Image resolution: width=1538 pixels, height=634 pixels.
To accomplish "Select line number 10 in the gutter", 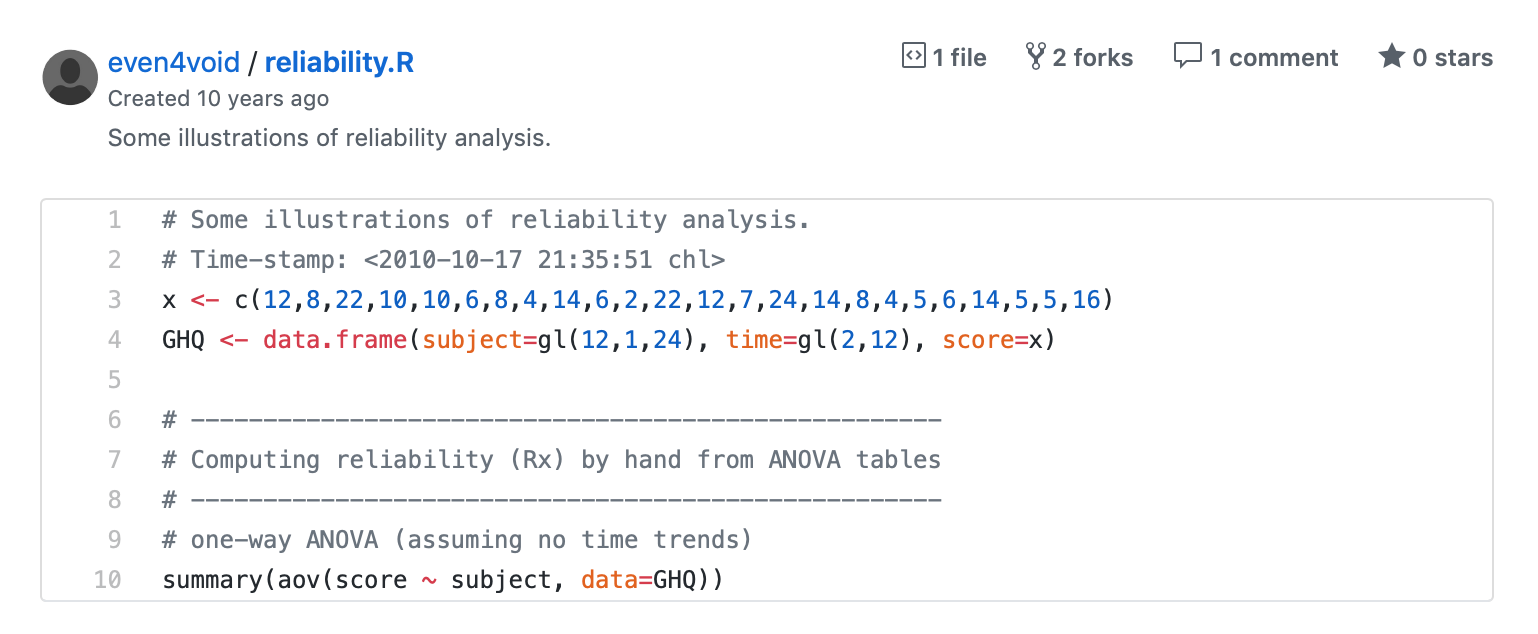I will [108, 580].
